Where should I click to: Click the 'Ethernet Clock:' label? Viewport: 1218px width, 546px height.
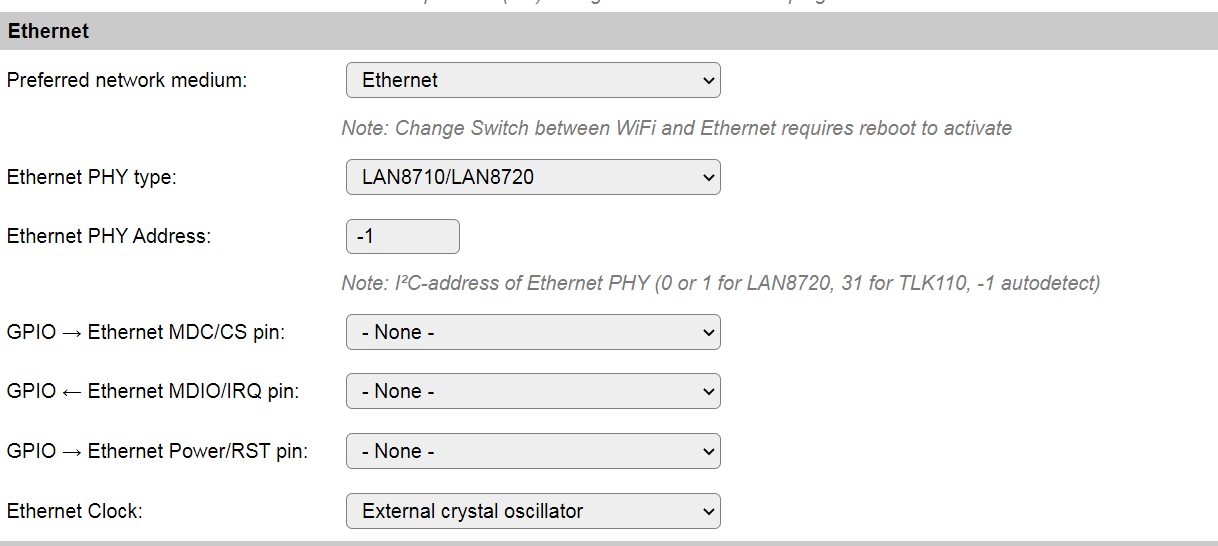coord(75,511)
